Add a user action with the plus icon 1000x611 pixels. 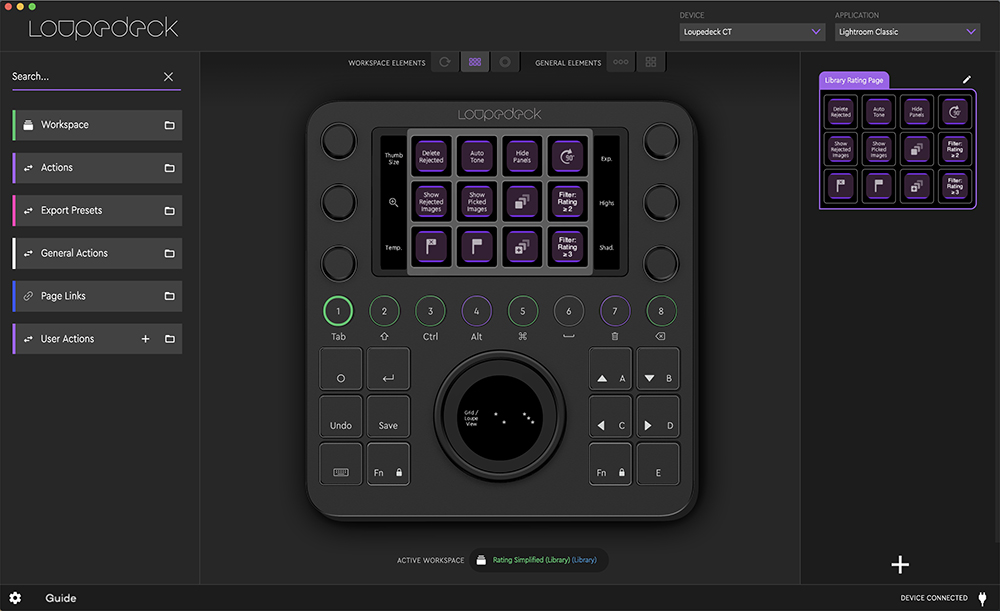145,339
